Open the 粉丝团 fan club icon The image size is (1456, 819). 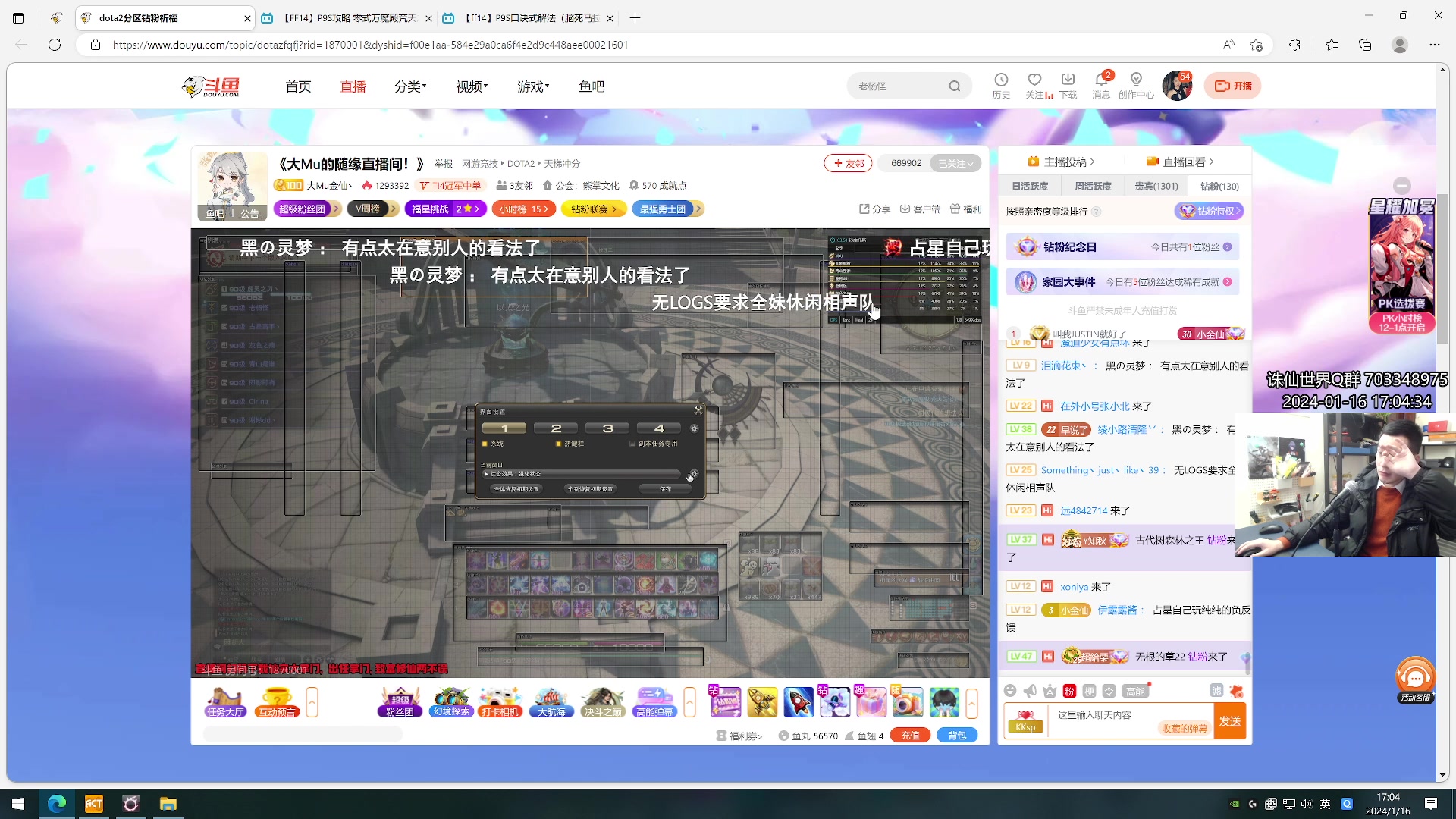tap(400, 702)
